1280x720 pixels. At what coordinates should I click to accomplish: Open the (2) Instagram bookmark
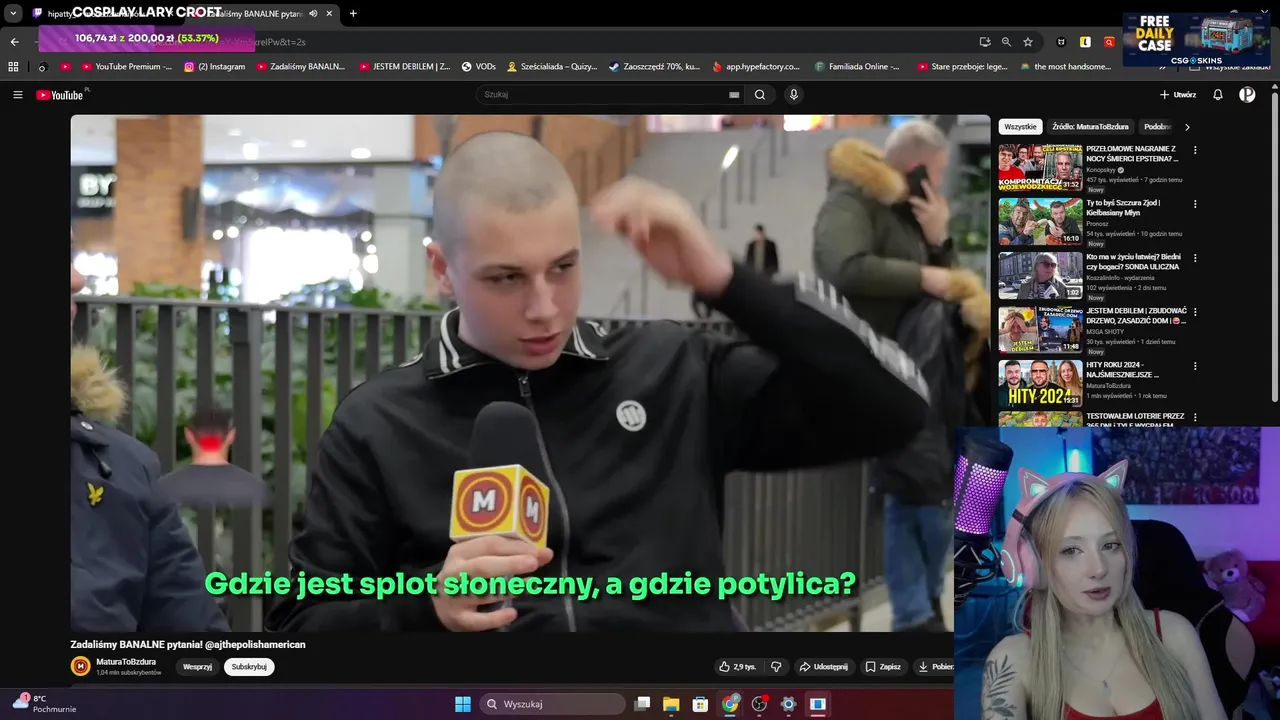[214, 67]
